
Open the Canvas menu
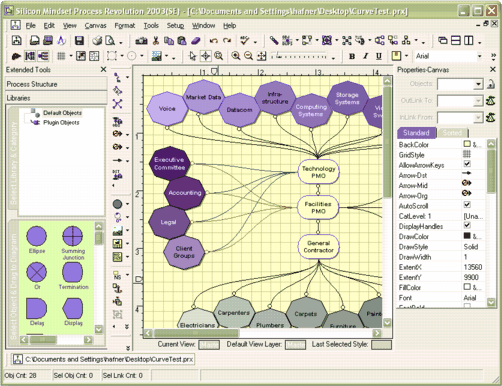(95, 26)
